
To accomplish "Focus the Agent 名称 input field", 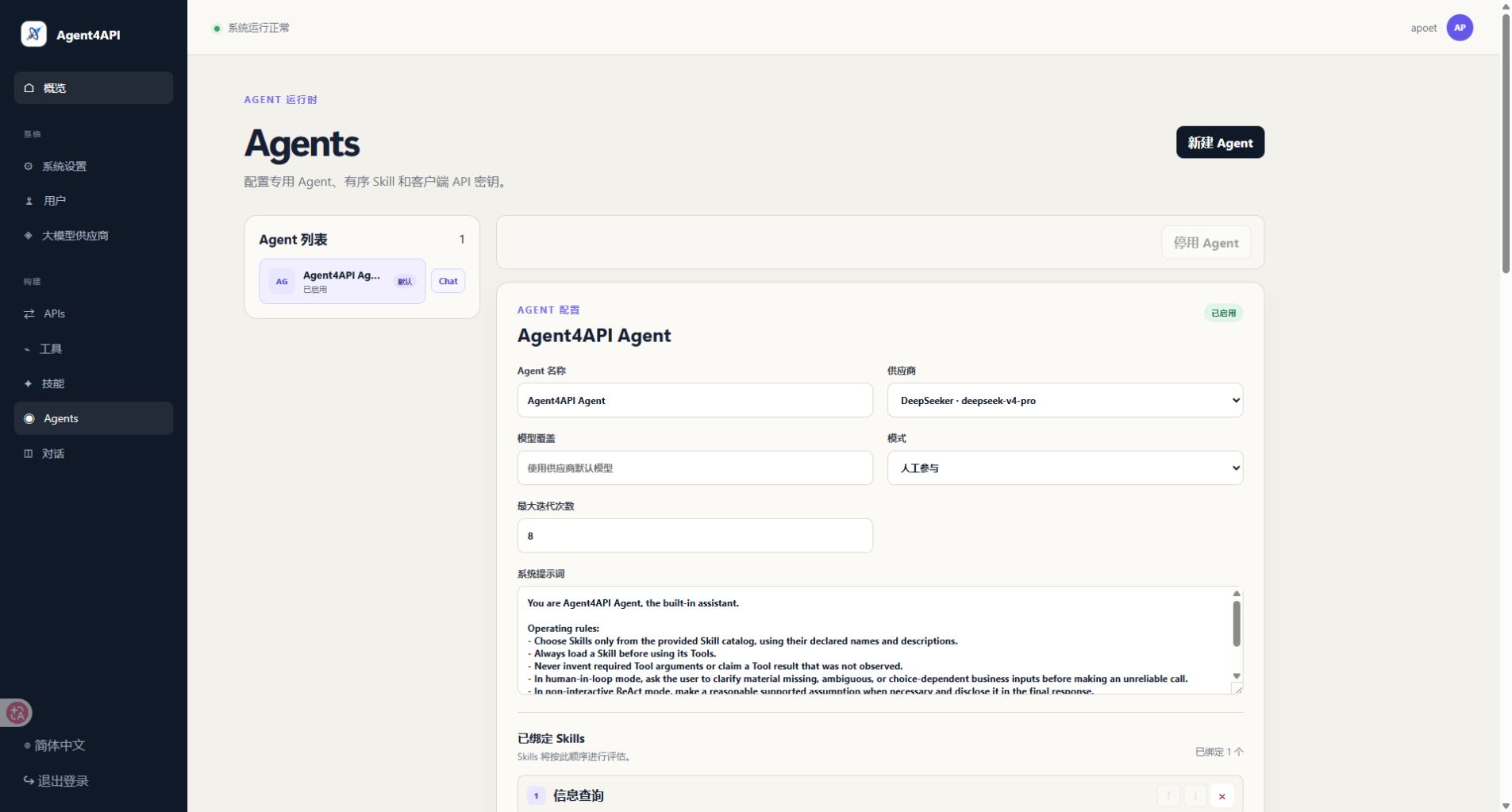I will point(694,401).
